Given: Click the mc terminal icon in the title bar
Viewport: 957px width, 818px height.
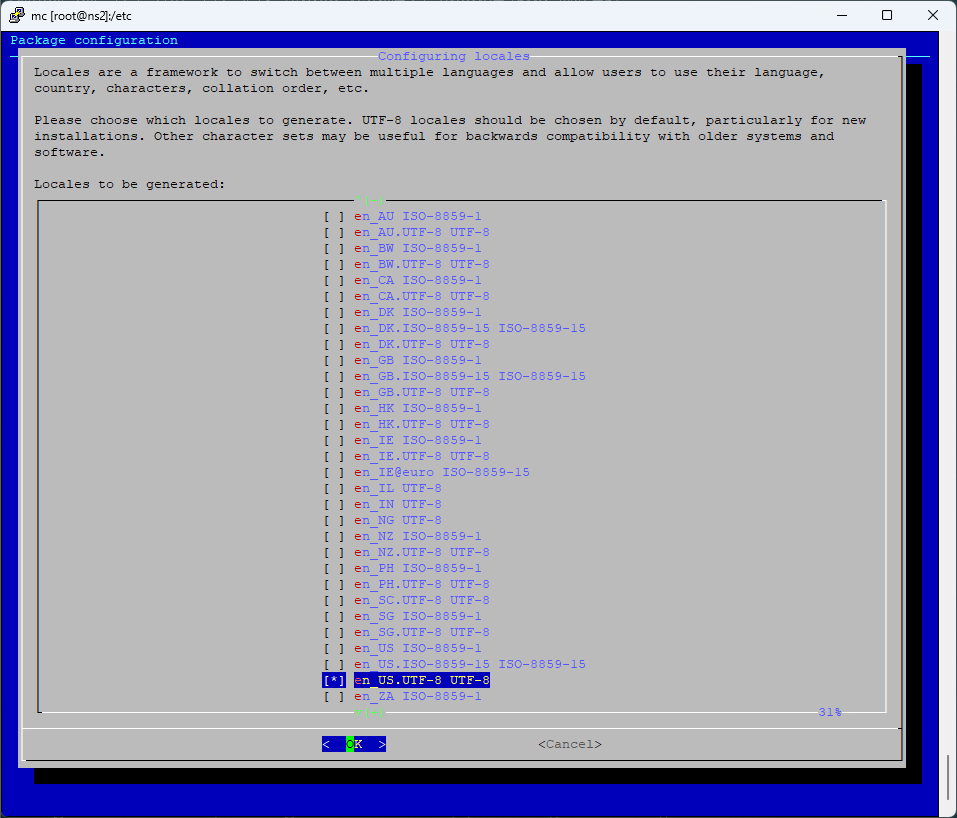Looking at the screenshot, I should point(14,15).
